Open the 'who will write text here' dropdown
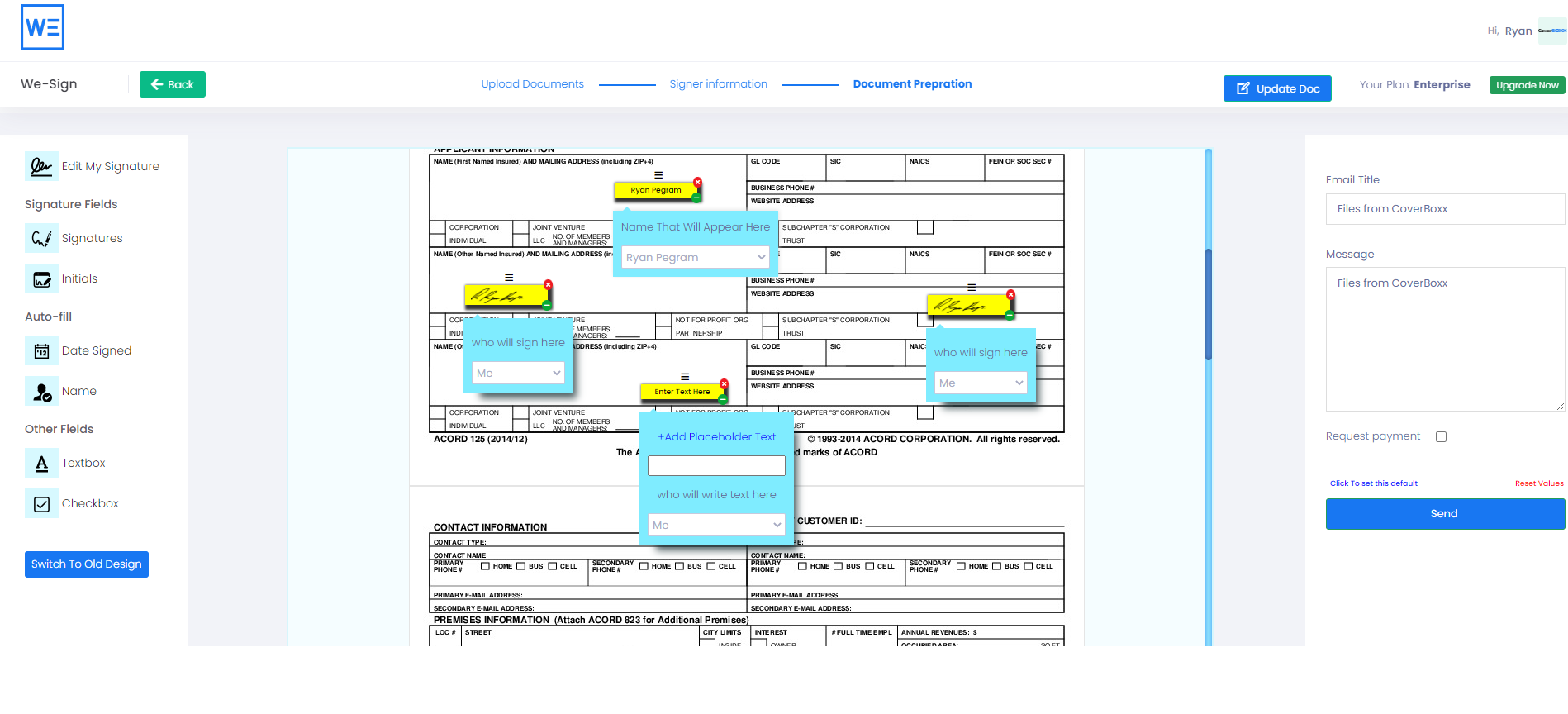 (x=716, y=526)
